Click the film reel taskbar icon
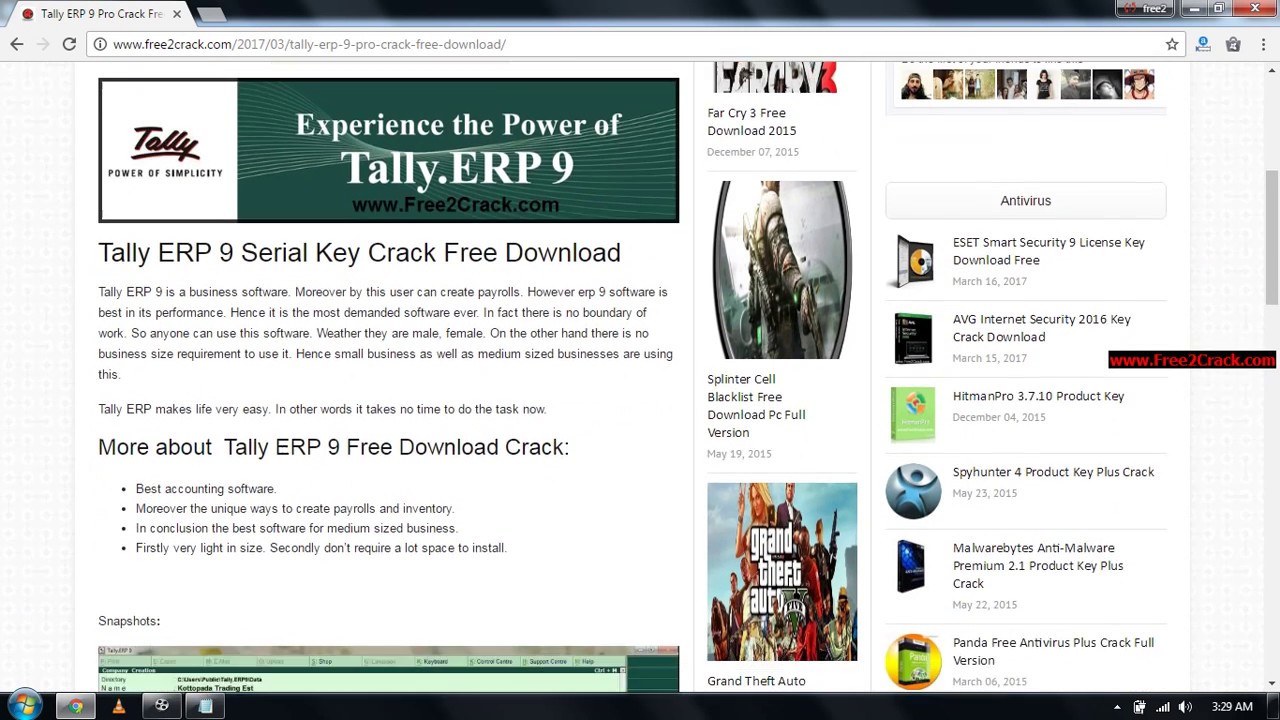 pyautogui.click(x=162, y=706)
